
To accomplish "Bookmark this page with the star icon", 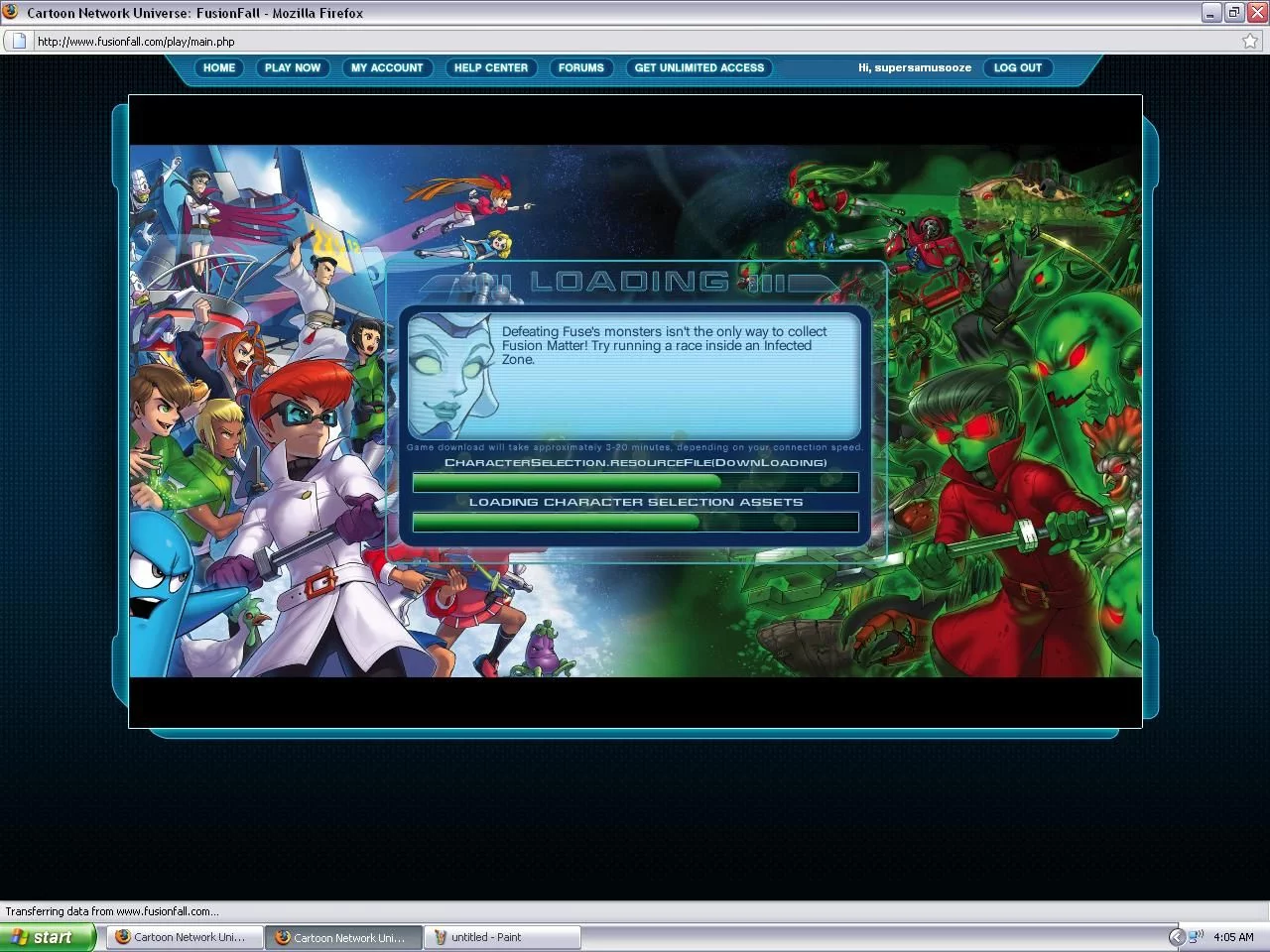I will pos(1250,42).
